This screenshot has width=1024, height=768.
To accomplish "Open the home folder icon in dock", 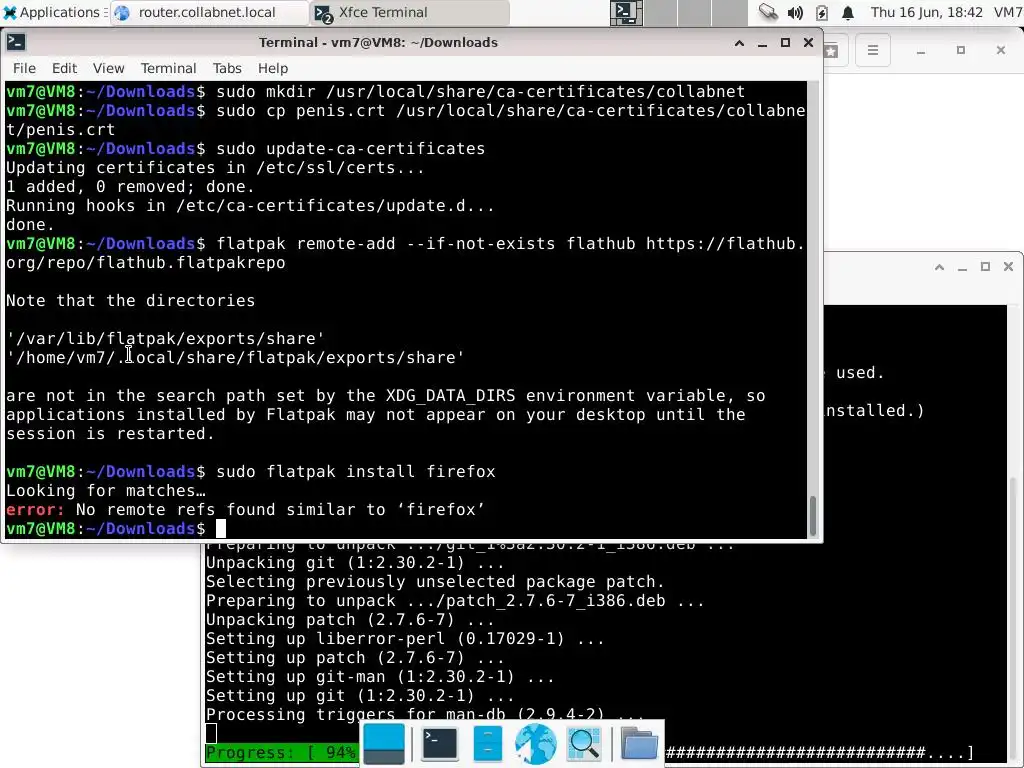I will pos(639,744).
